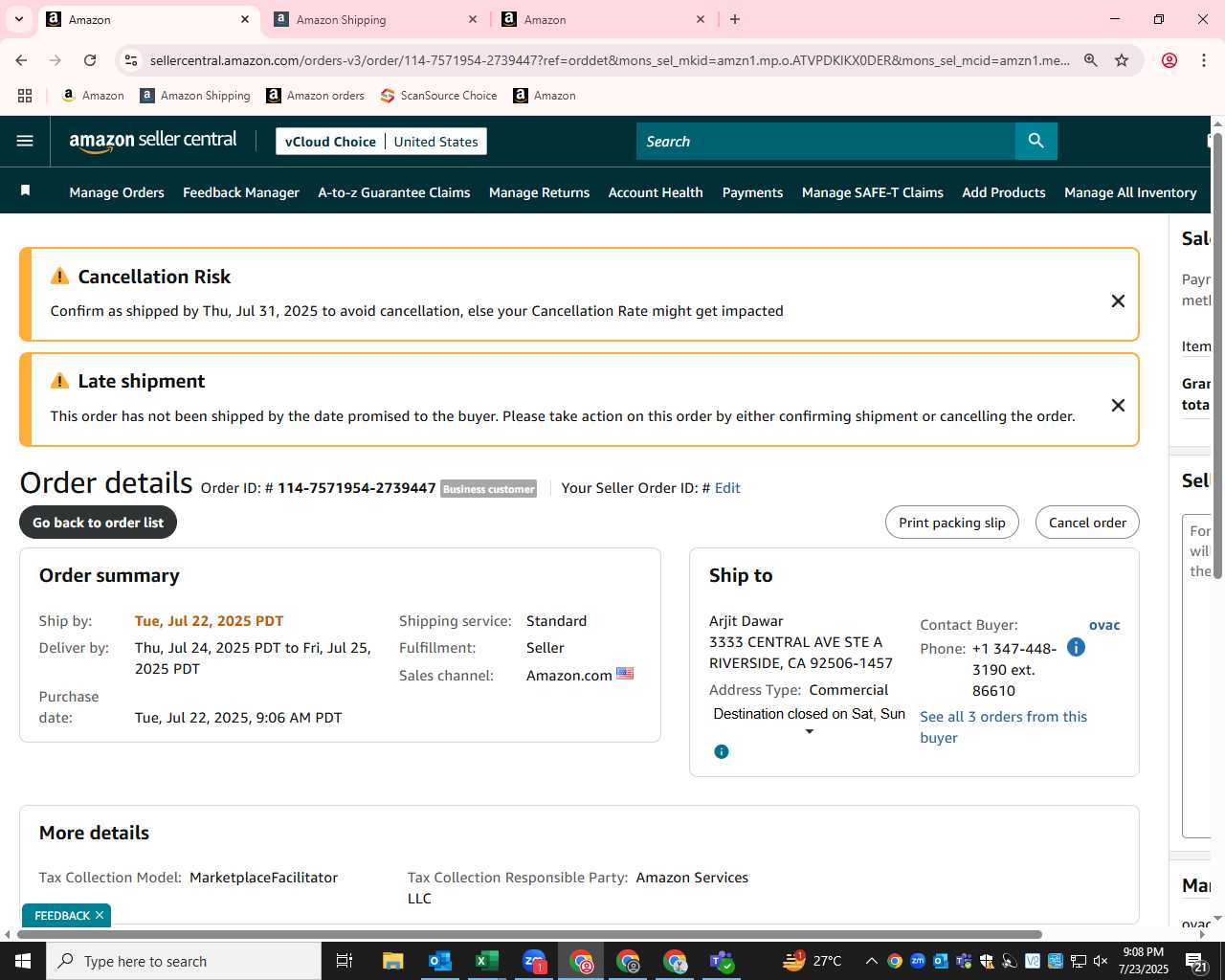Click Cancel order button
The width and height of the screenshot is (1225, 980).
[x=1087, y=523]
